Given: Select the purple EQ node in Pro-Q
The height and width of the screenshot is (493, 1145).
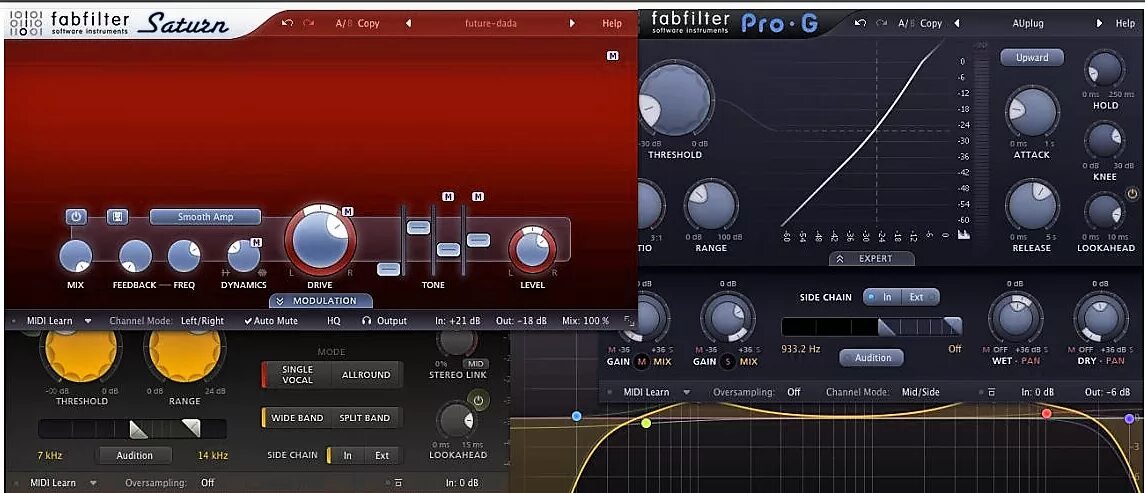Looking at the screenshot, I should click(x=1130, y=419).
